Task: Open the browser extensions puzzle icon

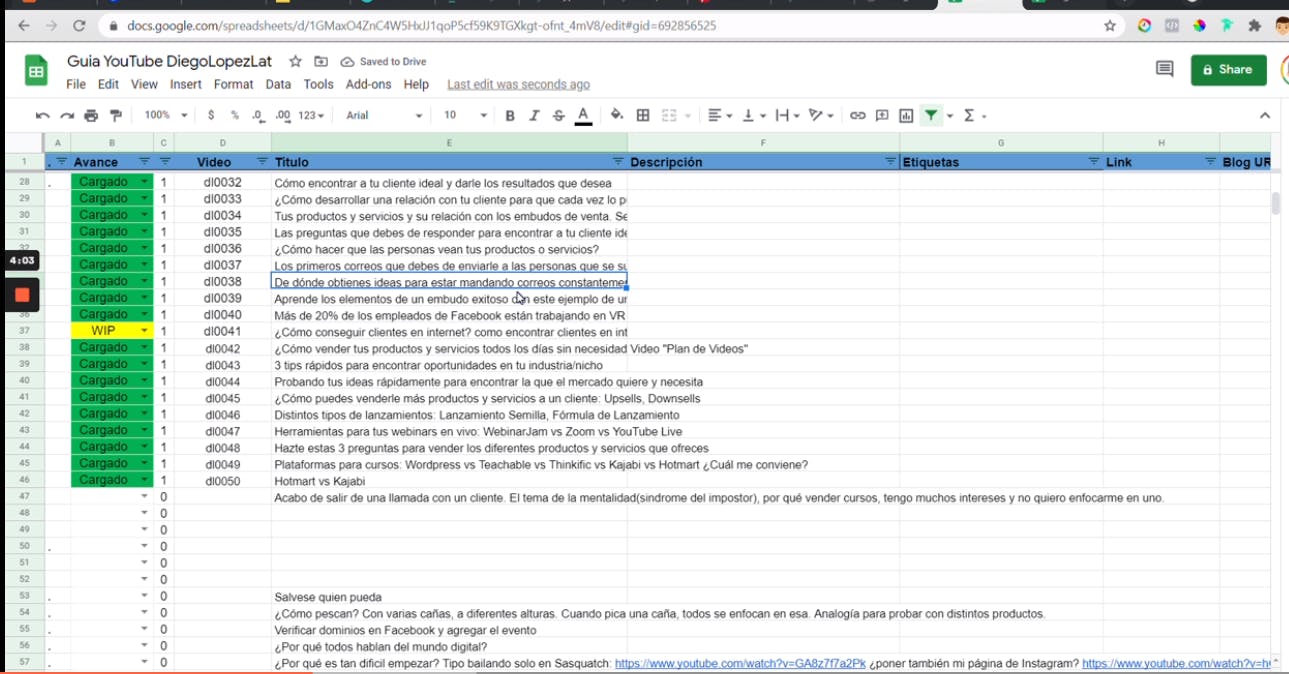Action: (1254, 26)
